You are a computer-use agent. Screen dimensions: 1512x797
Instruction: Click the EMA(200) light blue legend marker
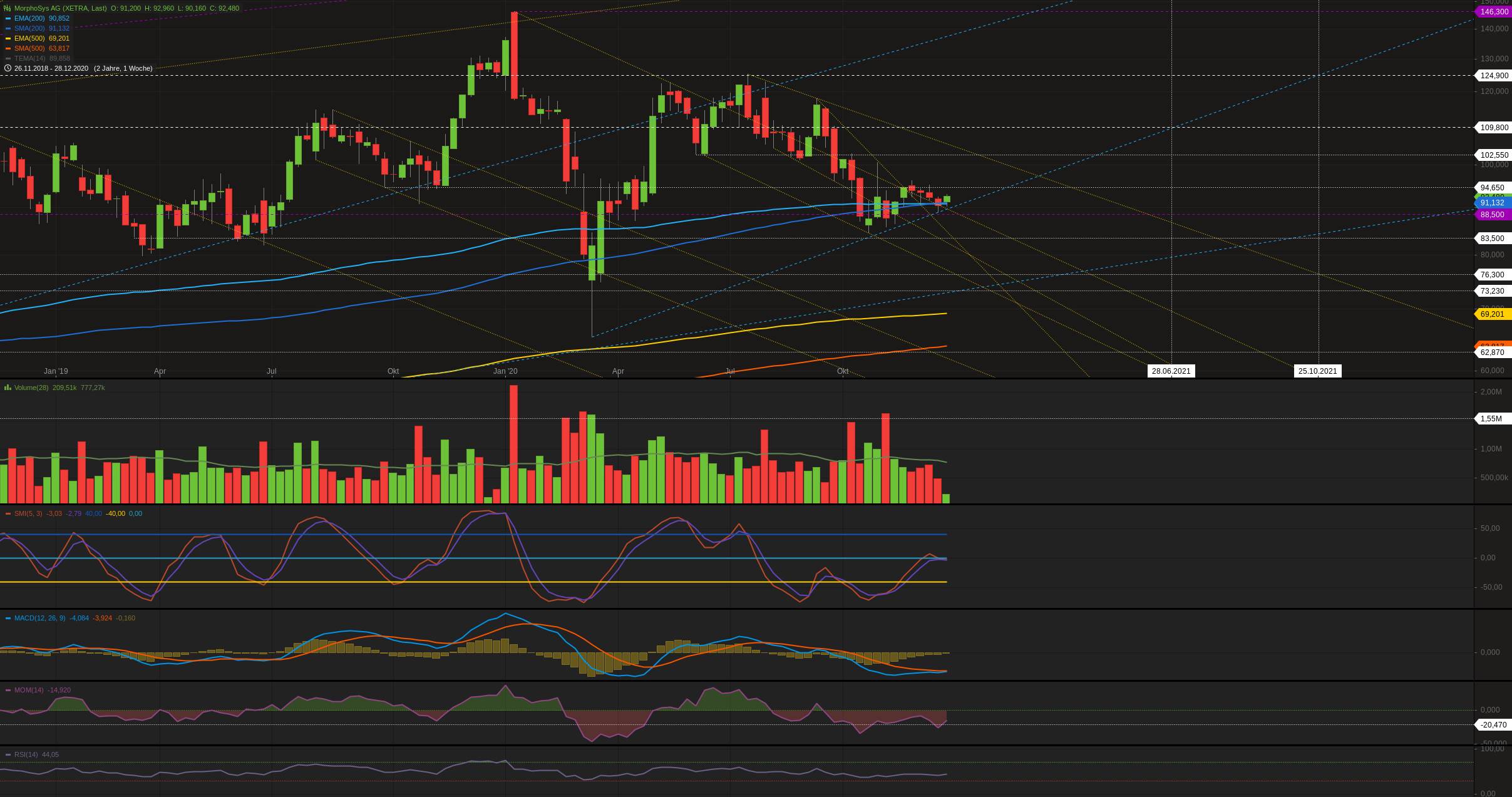8,19
